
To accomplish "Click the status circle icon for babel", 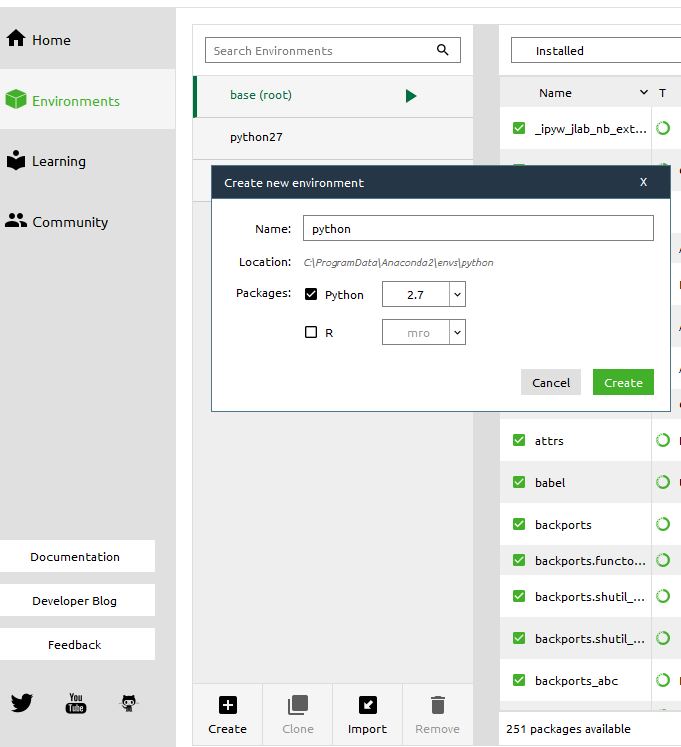I will 663,482.
